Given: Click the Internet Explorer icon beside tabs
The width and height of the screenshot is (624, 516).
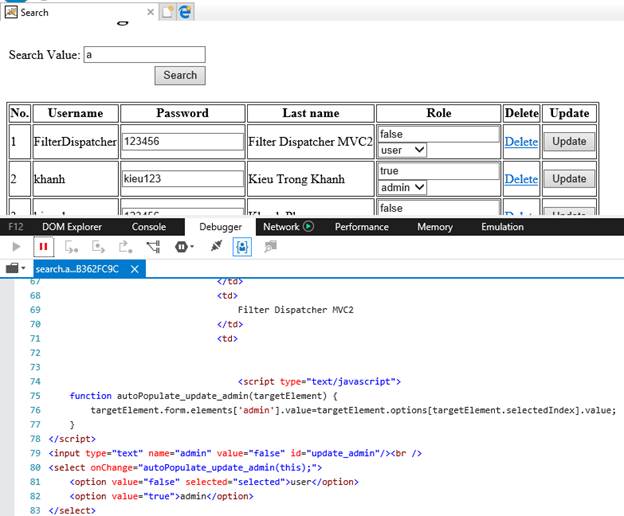Looking at the screenshot, I should click(x=185, y=12).
